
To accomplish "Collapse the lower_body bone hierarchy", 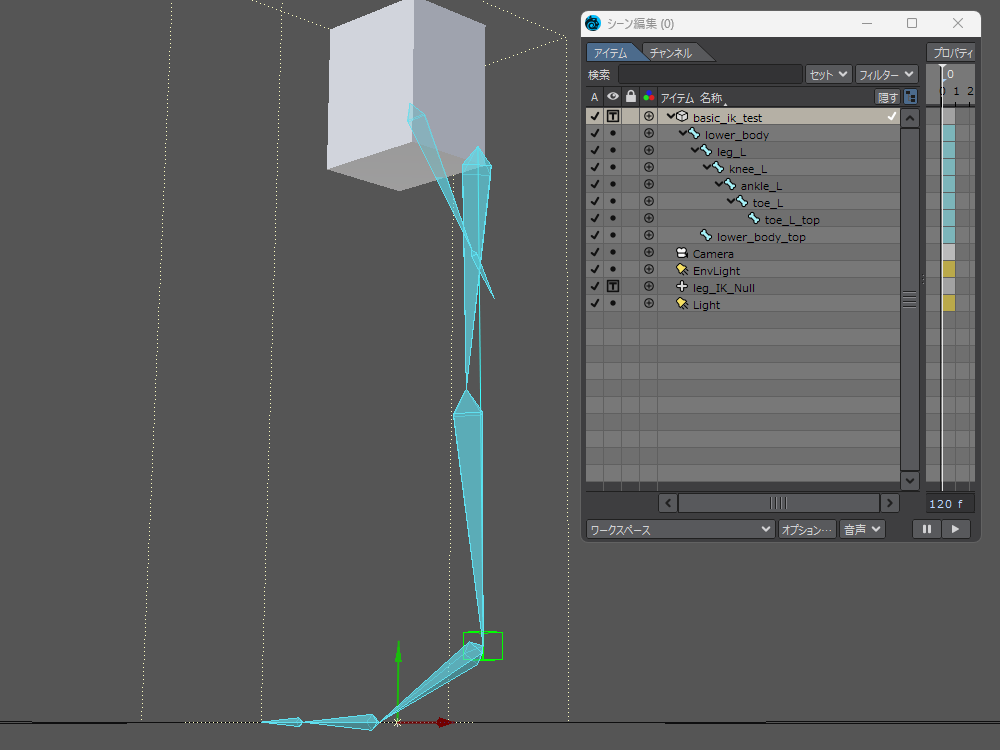I will [x=683, y=134].
